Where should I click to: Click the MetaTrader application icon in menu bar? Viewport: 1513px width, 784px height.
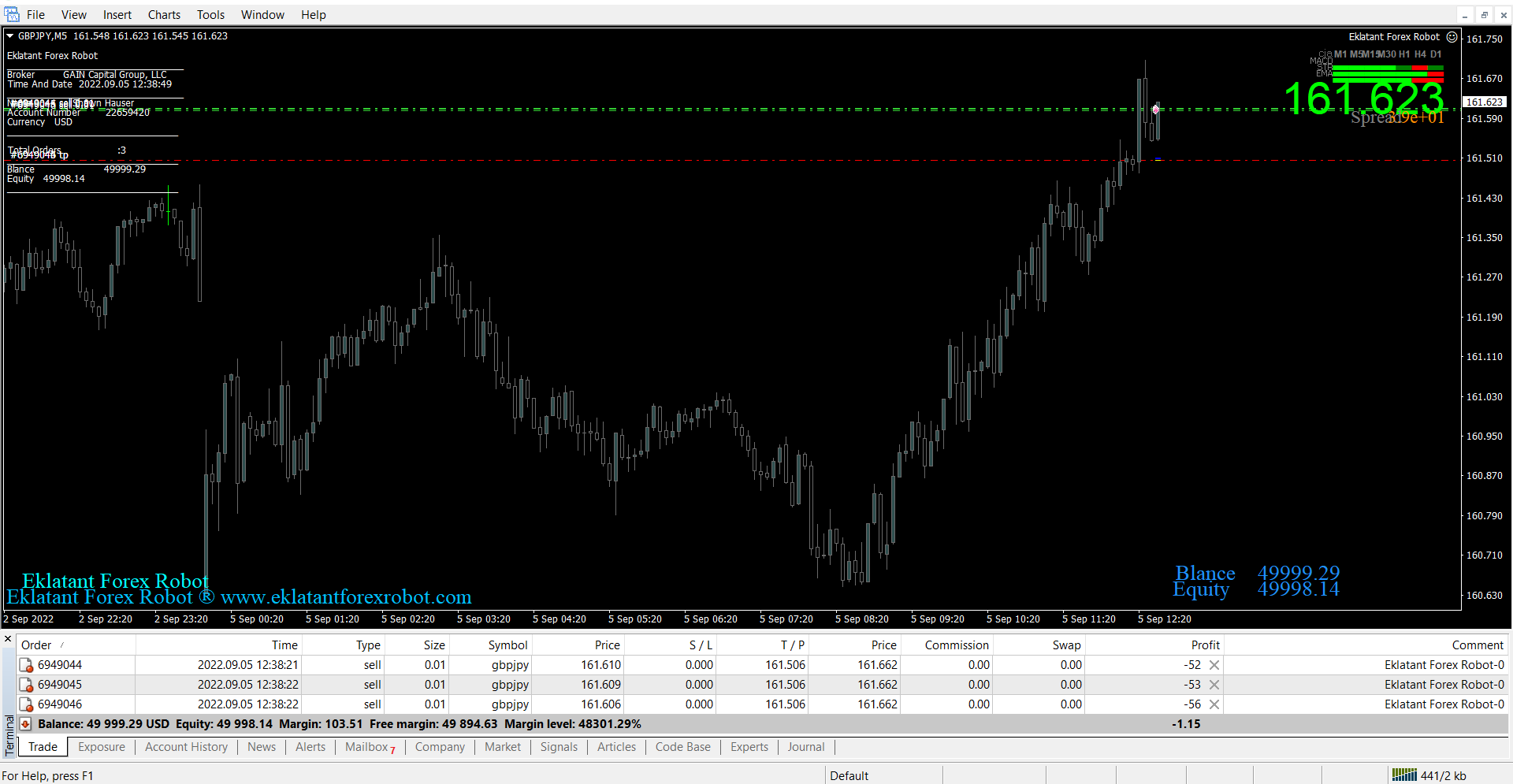pos(12,14)
